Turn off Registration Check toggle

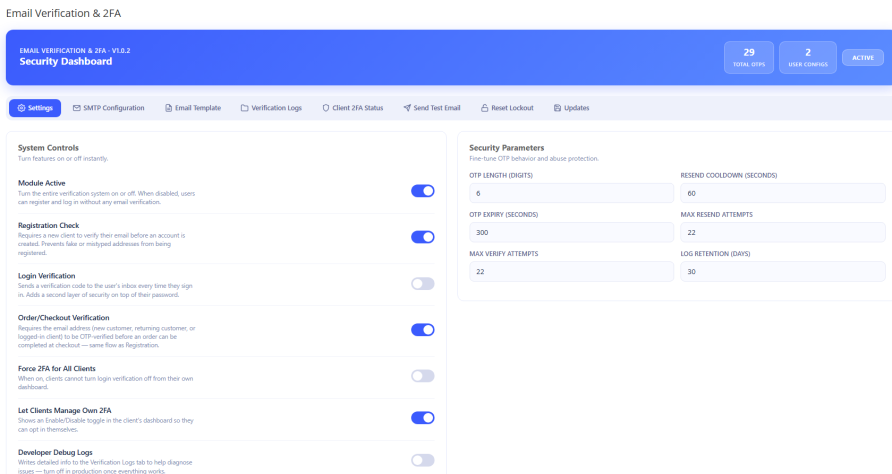tap(423, 237)
